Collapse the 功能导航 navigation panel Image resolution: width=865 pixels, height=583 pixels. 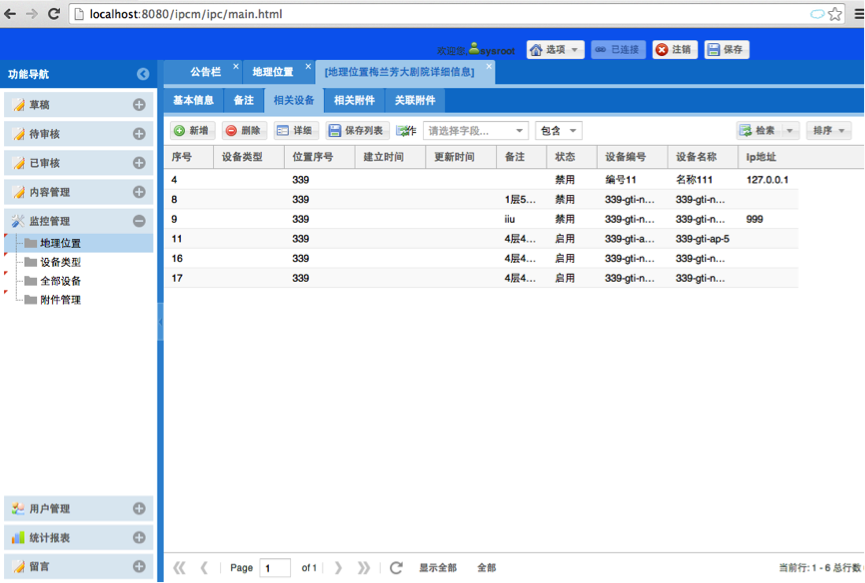coord(143,74)
